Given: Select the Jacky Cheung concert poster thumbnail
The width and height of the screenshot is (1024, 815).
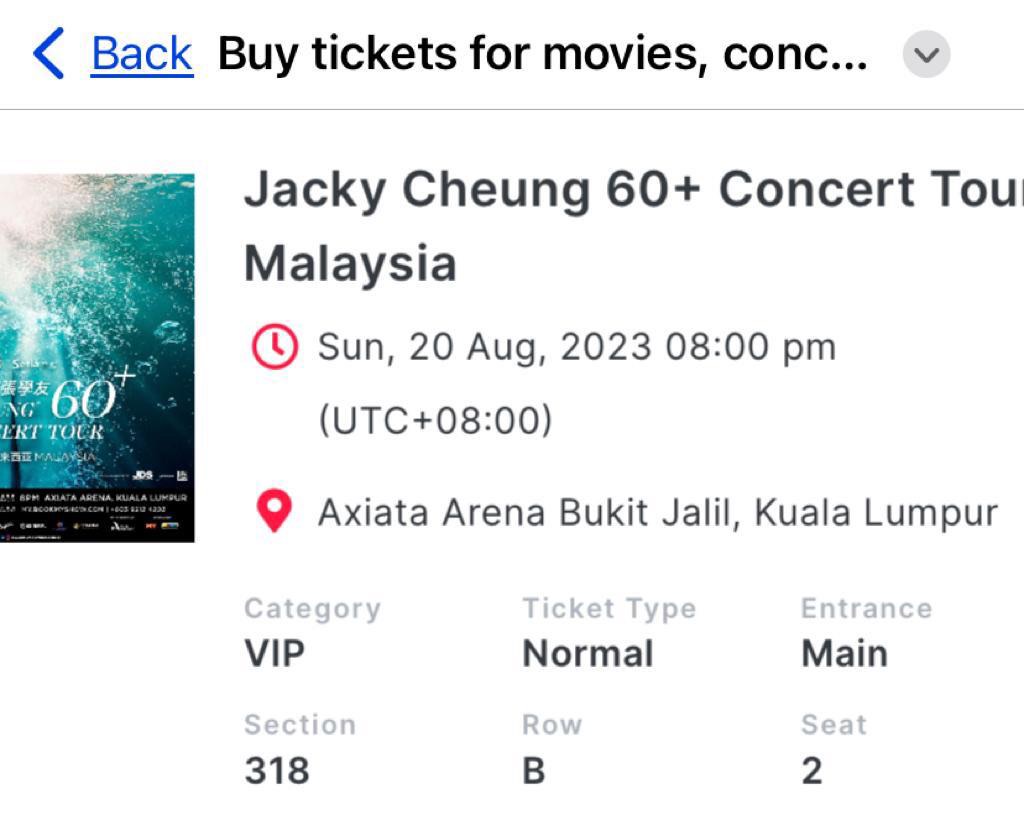Looking at the screenshot, I should pyautogui.click(x=97, y=356).
